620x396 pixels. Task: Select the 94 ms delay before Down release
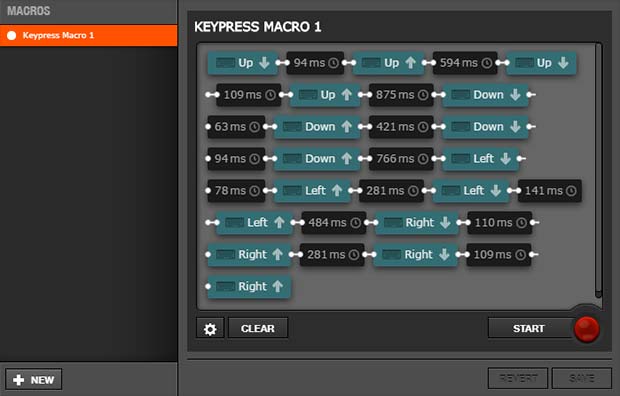(236, 159)
